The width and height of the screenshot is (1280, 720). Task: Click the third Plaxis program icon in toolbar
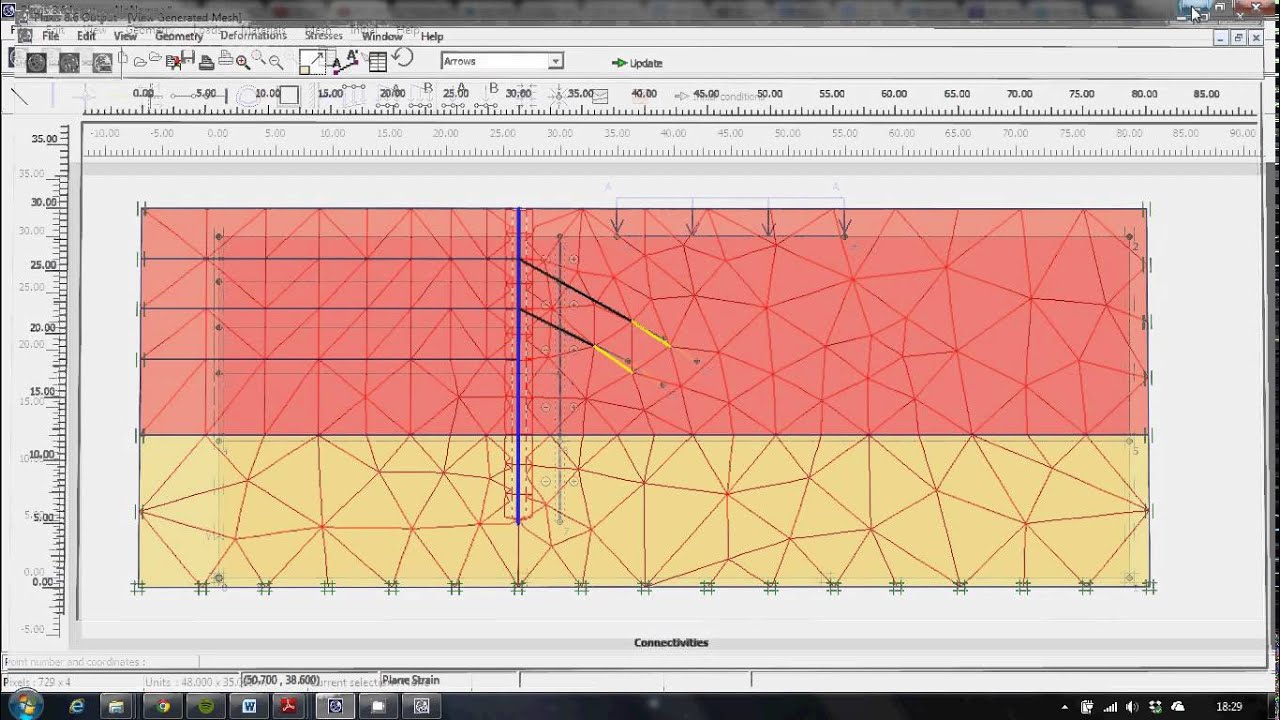click(x=102, y=62)
